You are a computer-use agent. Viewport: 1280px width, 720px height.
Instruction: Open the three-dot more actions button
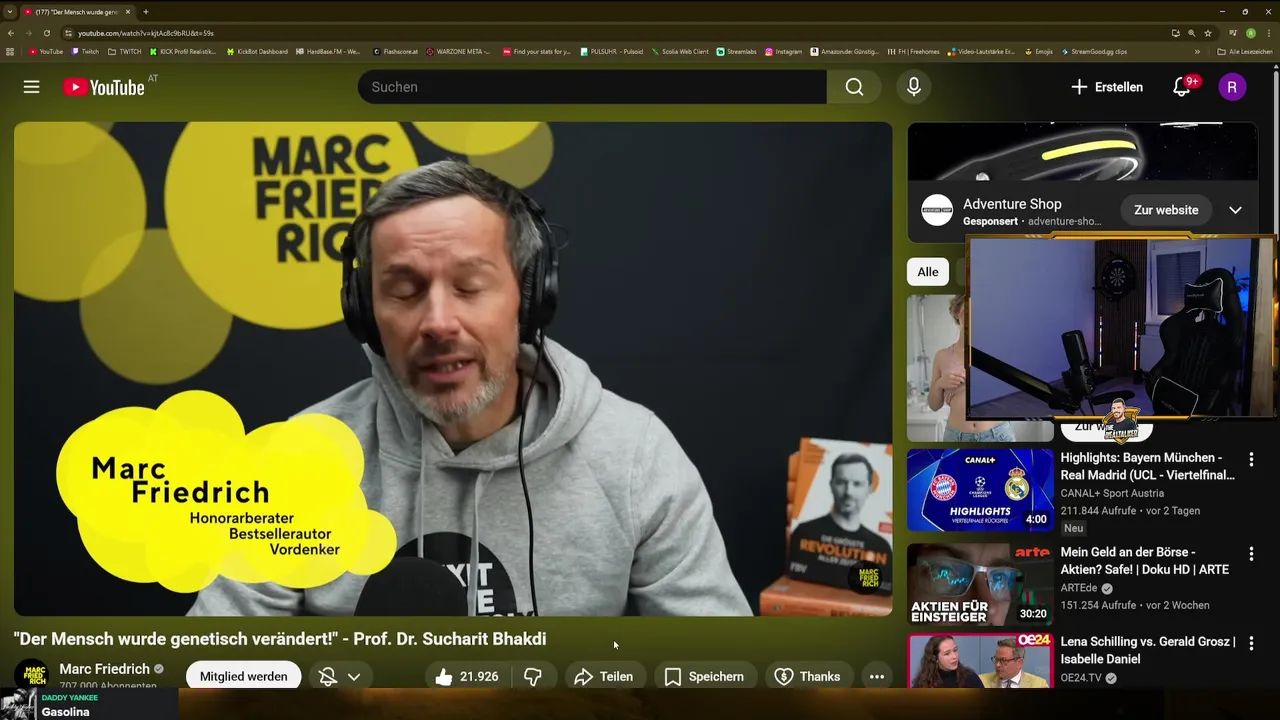[877, 677]
